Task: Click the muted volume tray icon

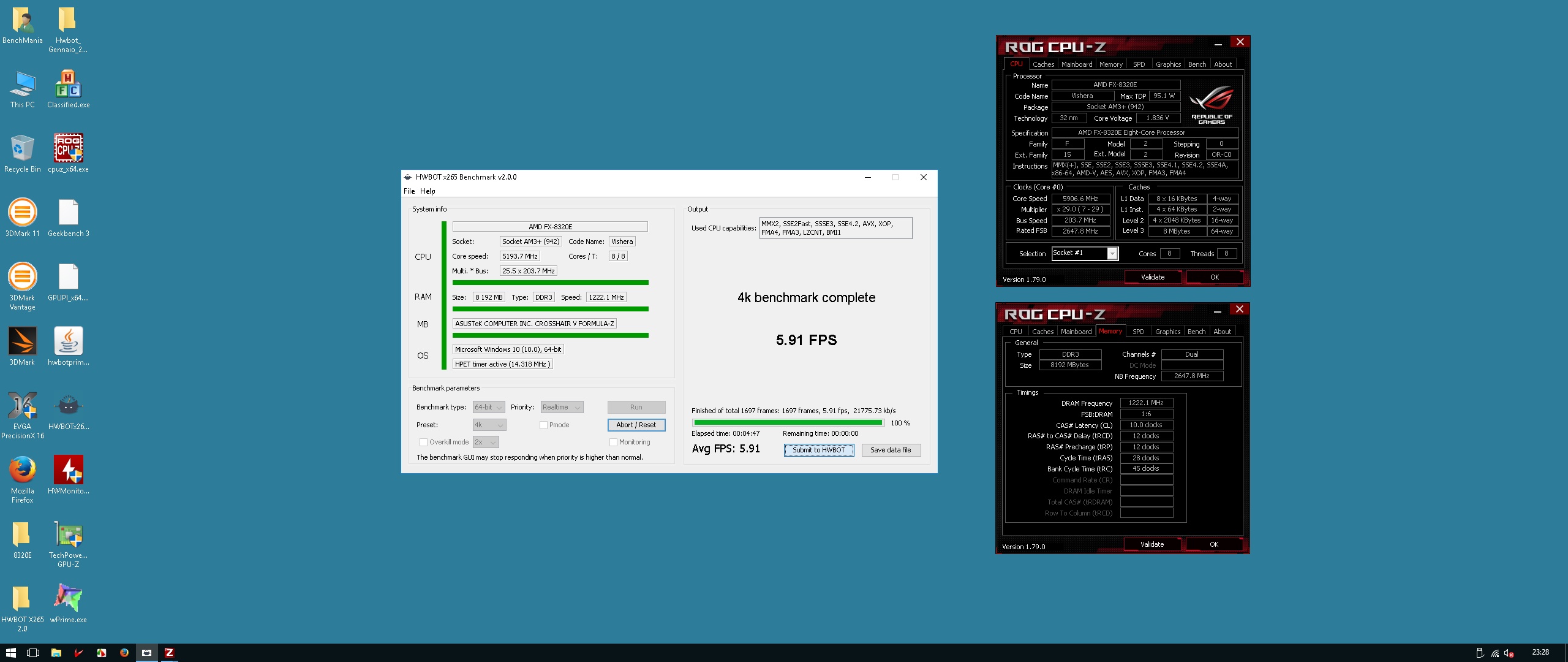Action: click(1509, 653)
